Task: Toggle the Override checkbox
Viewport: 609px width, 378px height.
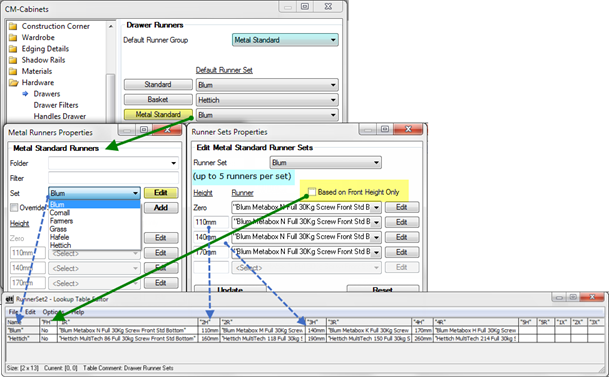Action: 14,207
